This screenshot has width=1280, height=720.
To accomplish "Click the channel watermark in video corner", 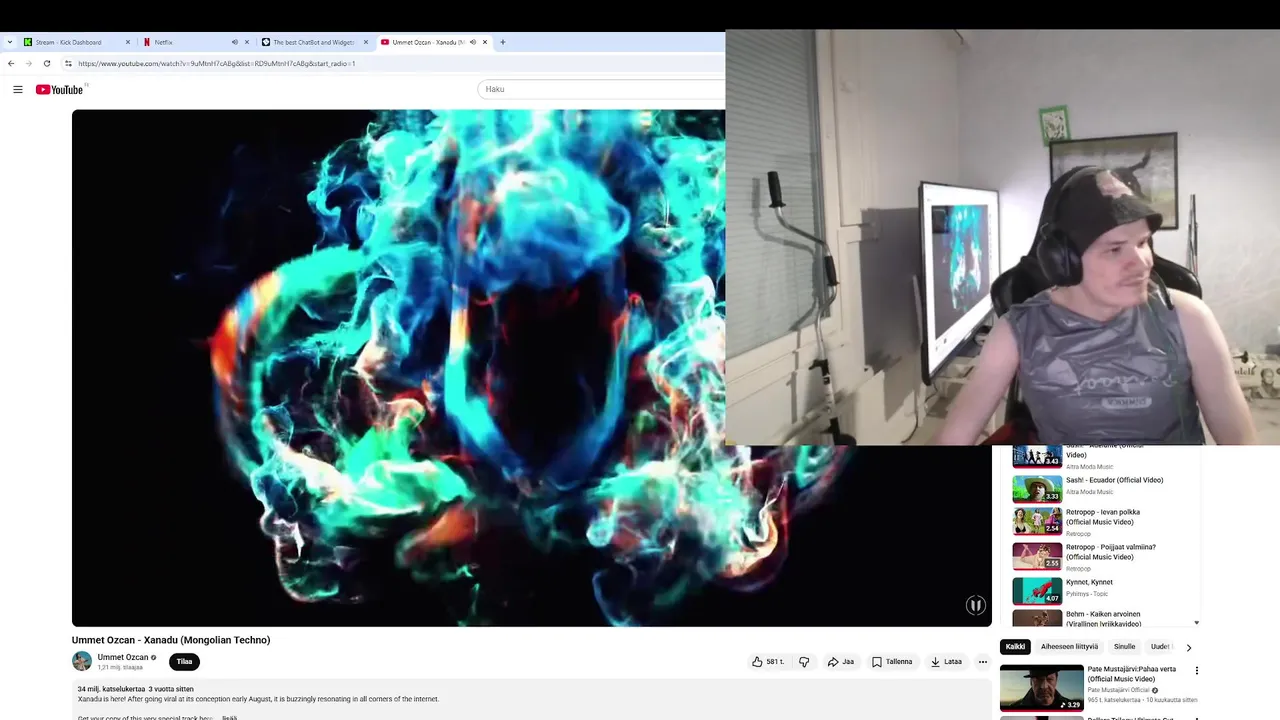I will click(975, 605).
